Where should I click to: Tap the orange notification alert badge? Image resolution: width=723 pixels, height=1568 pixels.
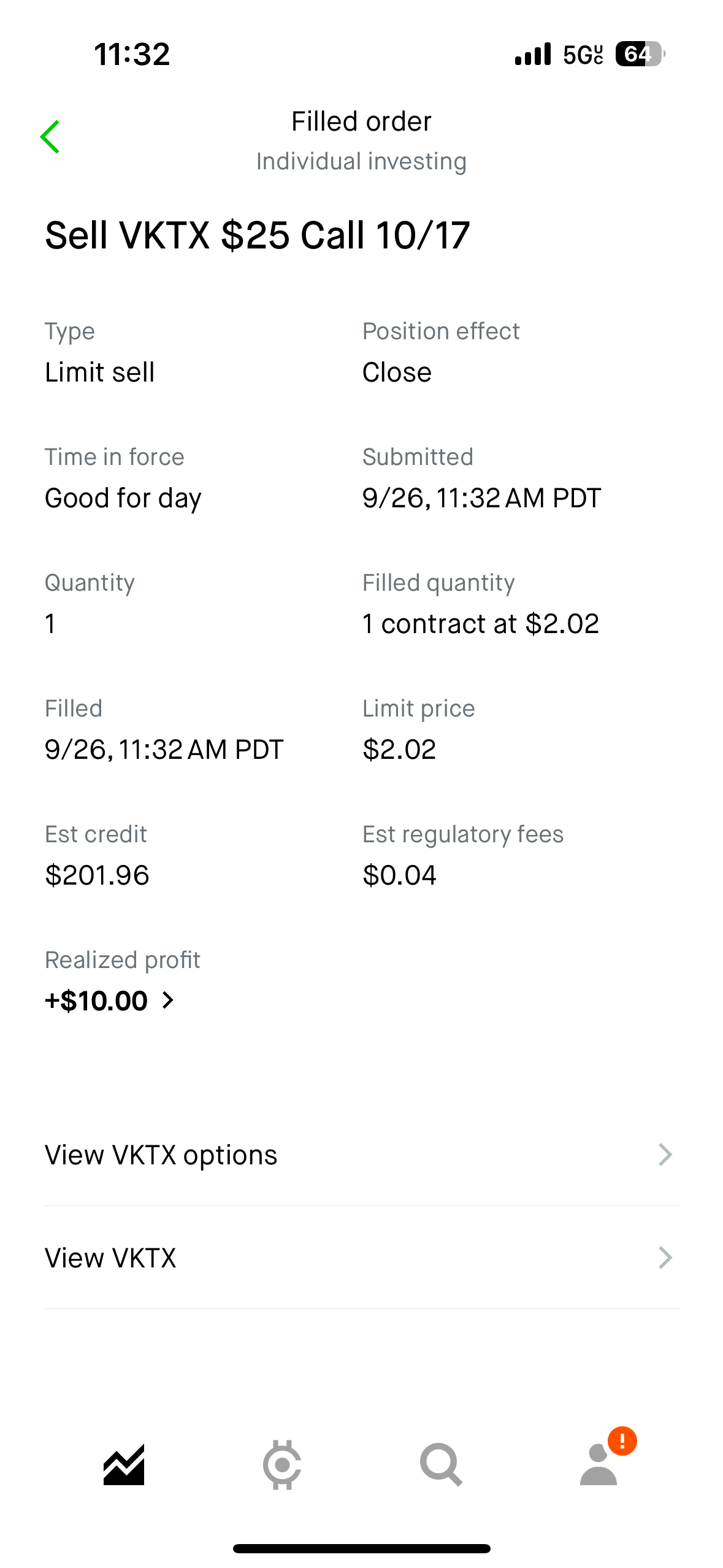click(x=622, y=1441)
